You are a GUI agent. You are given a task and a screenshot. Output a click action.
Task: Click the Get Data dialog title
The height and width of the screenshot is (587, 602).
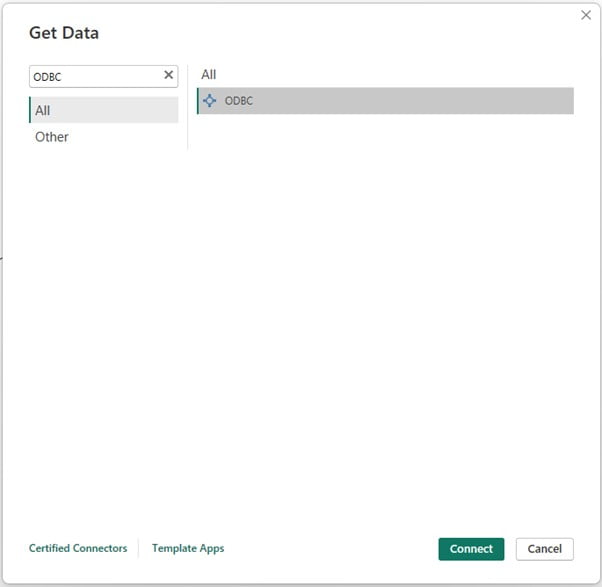point(64,33)
